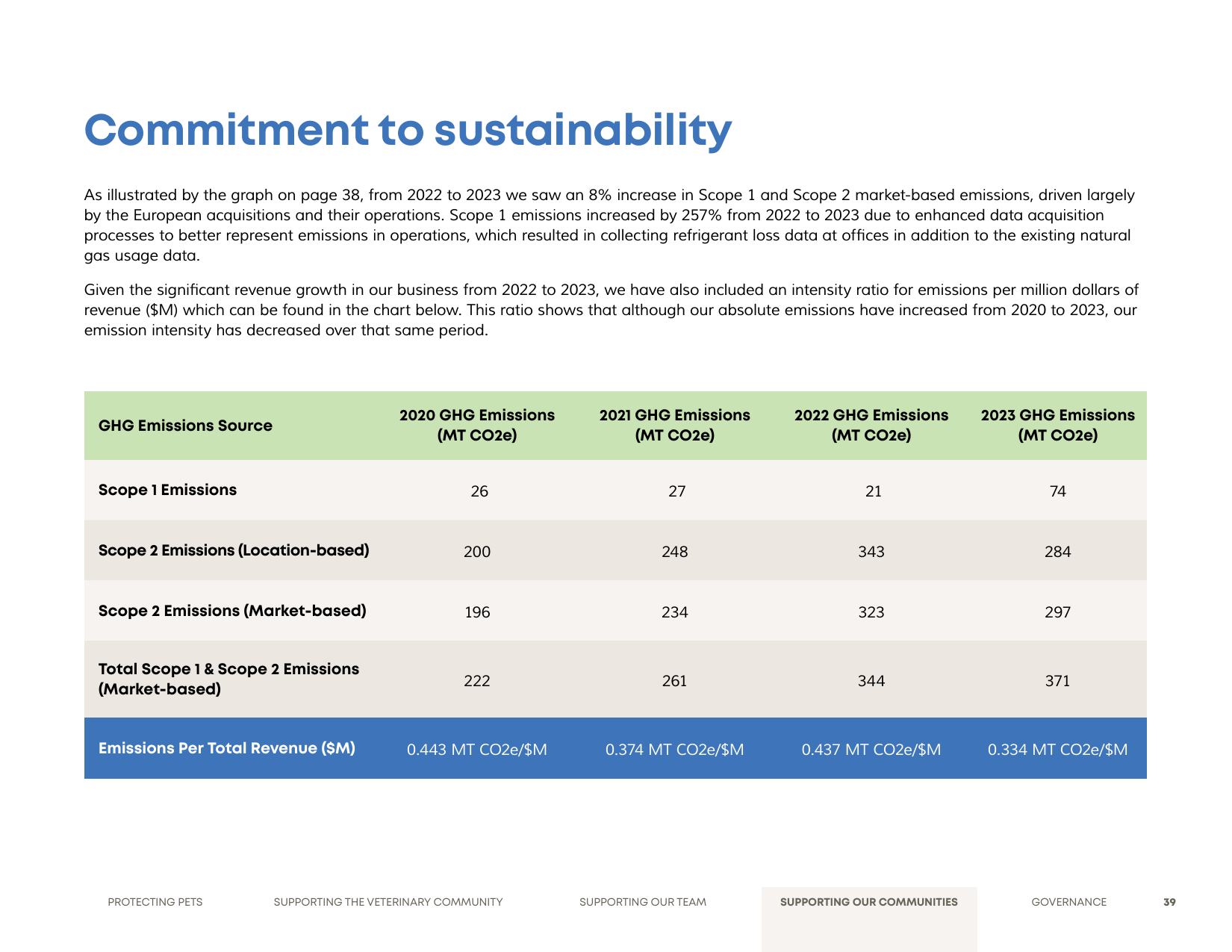Click the 0.374 MT CO2e/$M cell
Image resolution: width=1232 pixels, height=952 pixels.
coord(675,750)
